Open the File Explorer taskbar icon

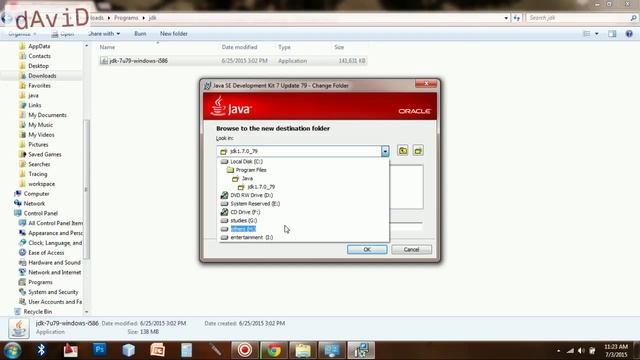tap(303, 350)
